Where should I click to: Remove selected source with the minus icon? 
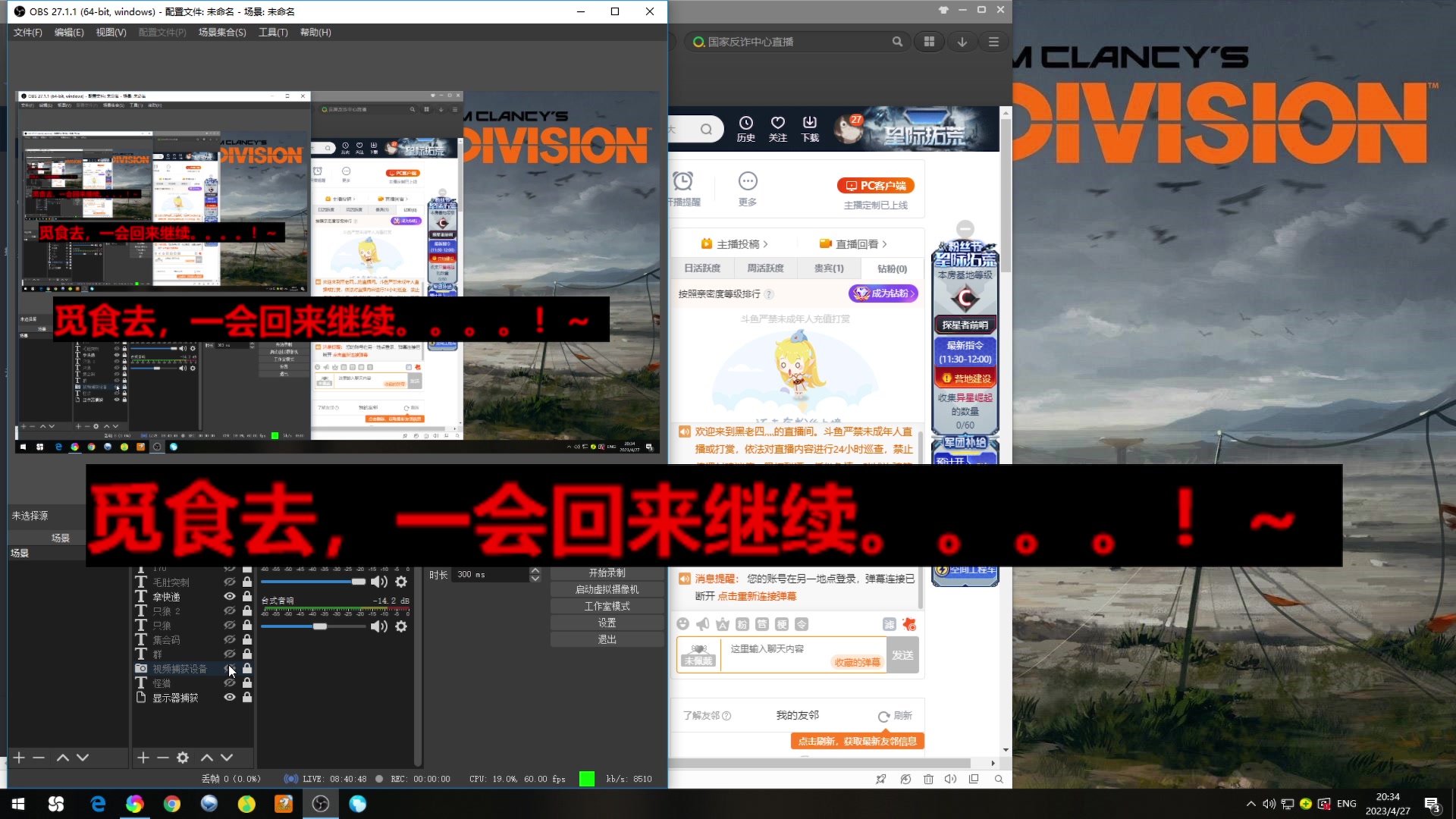[x=162, y=758]
